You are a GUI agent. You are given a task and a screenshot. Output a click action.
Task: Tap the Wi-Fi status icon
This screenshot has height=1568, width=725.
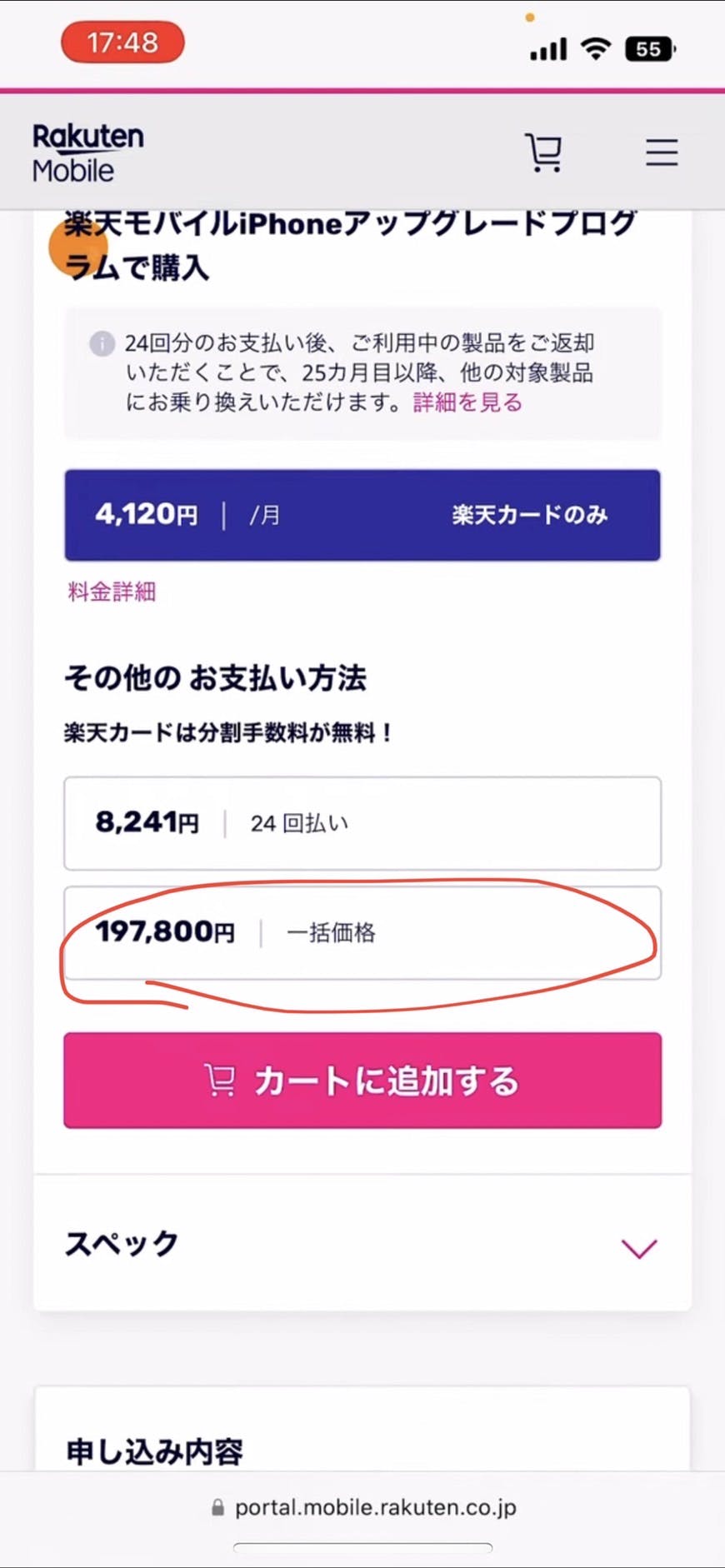(596, 49)
